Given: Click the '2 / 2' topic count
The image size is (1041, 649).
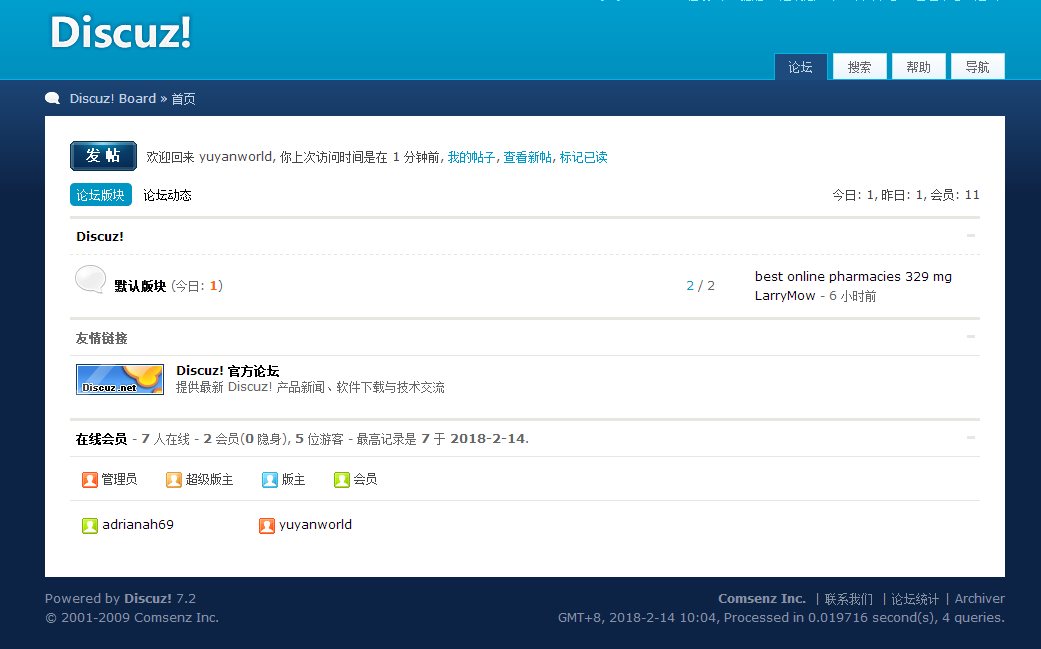Looking at the screenshot, I should click(700, 286).
